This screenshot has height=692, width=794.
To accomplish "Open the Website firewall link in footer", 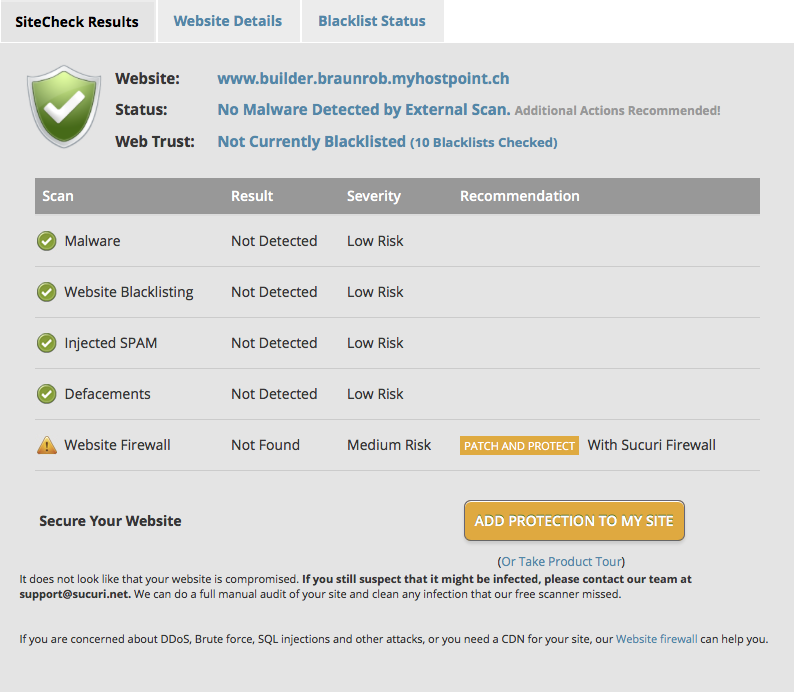I will (656, 639).
